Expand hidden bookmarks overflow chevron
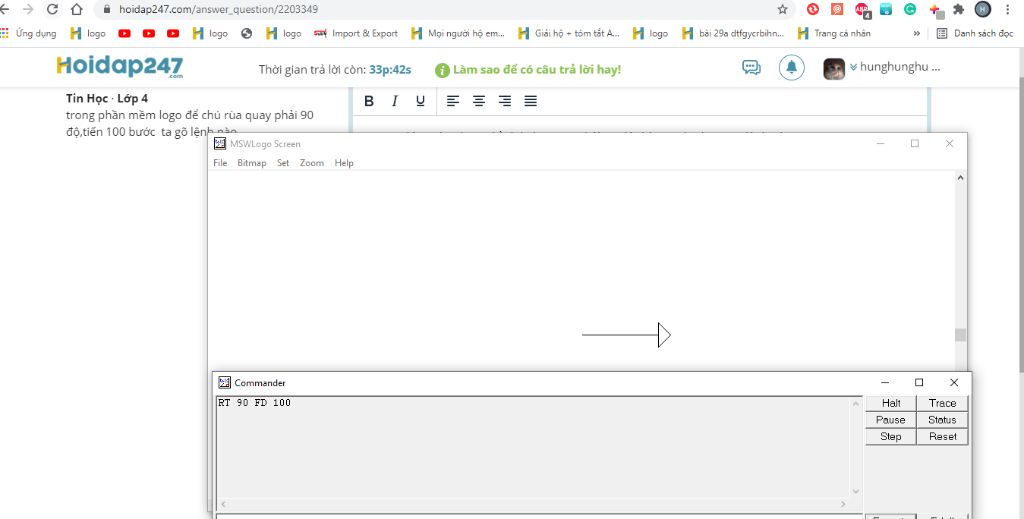This screenshot has height=519, width=1024. (916, 33)
